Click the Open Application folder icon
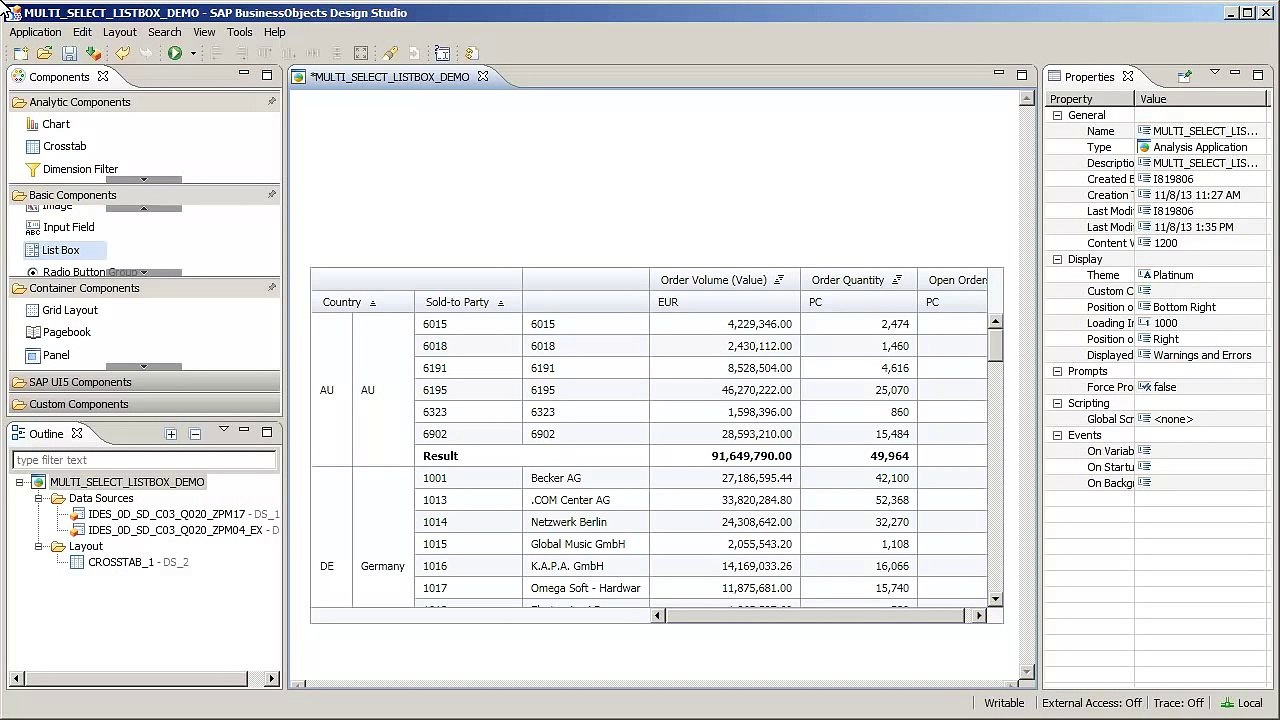The width and height of the screenshot is (1280, 720). tap(44, 53)
